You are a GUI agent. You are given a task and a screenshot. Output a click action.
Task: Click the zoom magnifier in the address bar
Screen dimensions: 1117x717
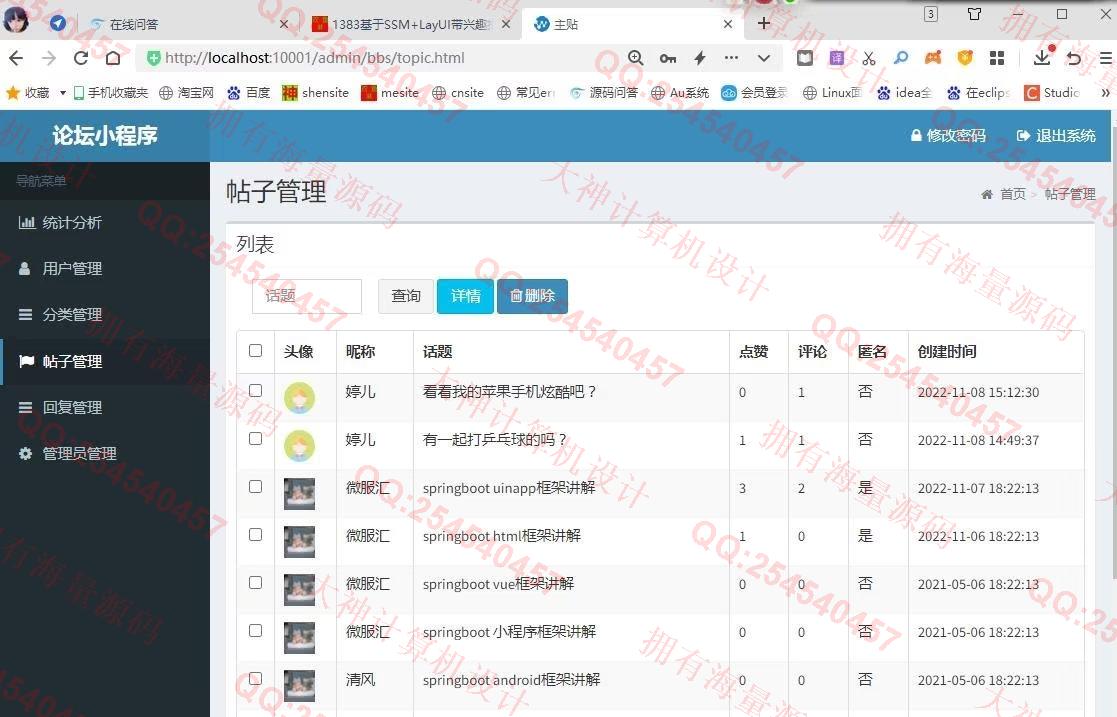635,58
